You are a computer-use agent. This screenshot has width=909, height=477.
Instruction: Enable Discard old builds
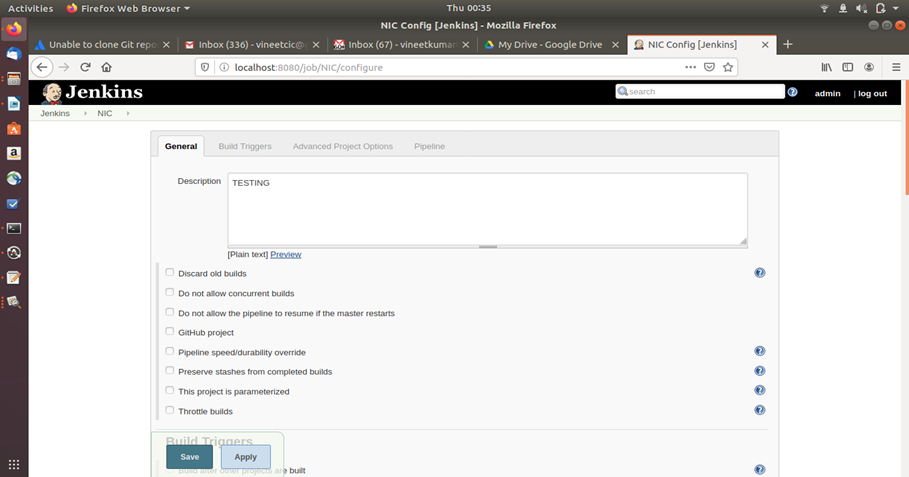(169, 272)
